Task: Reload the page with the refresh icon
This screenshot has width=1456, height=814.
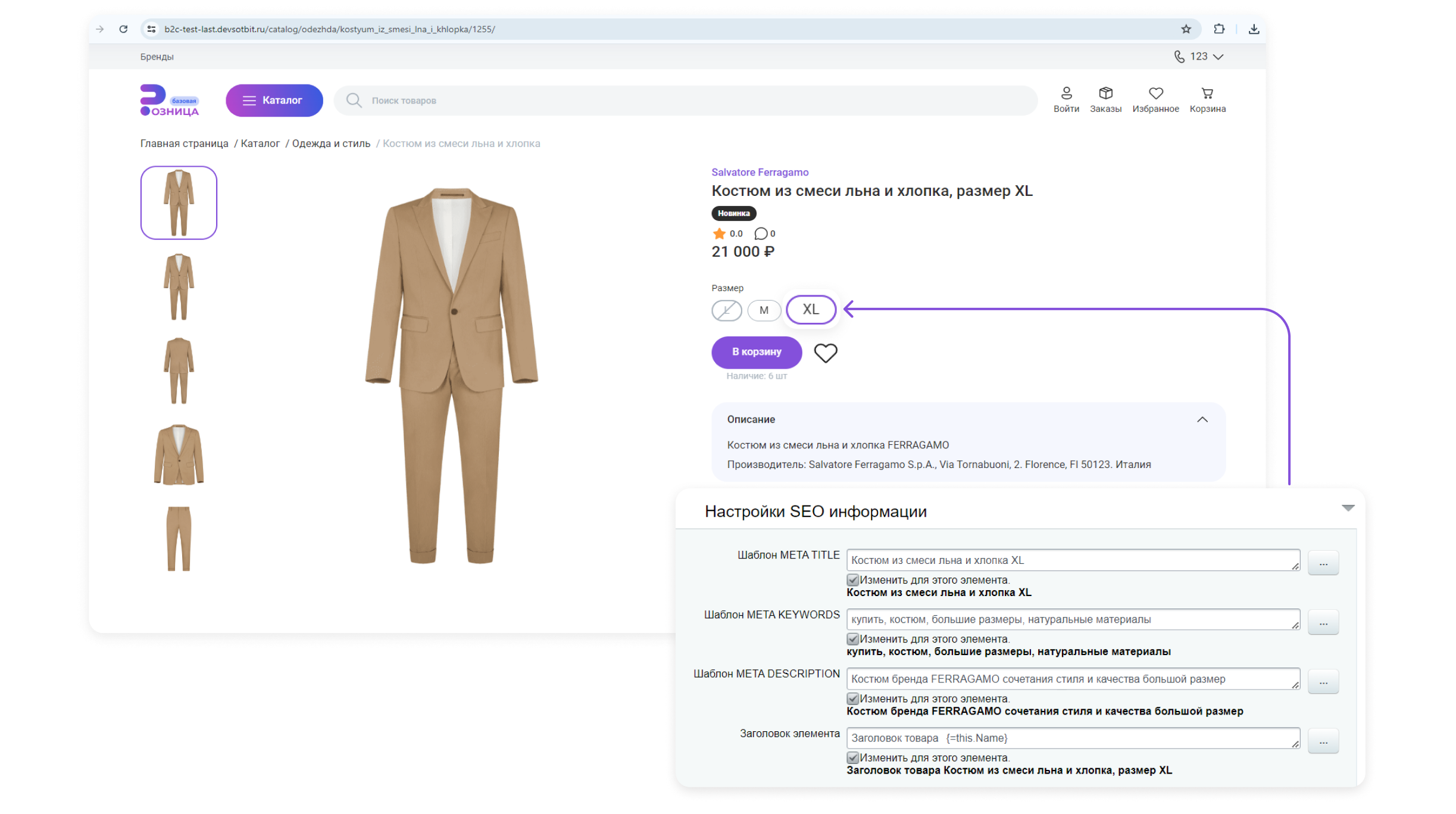Action: pos(123,29)
